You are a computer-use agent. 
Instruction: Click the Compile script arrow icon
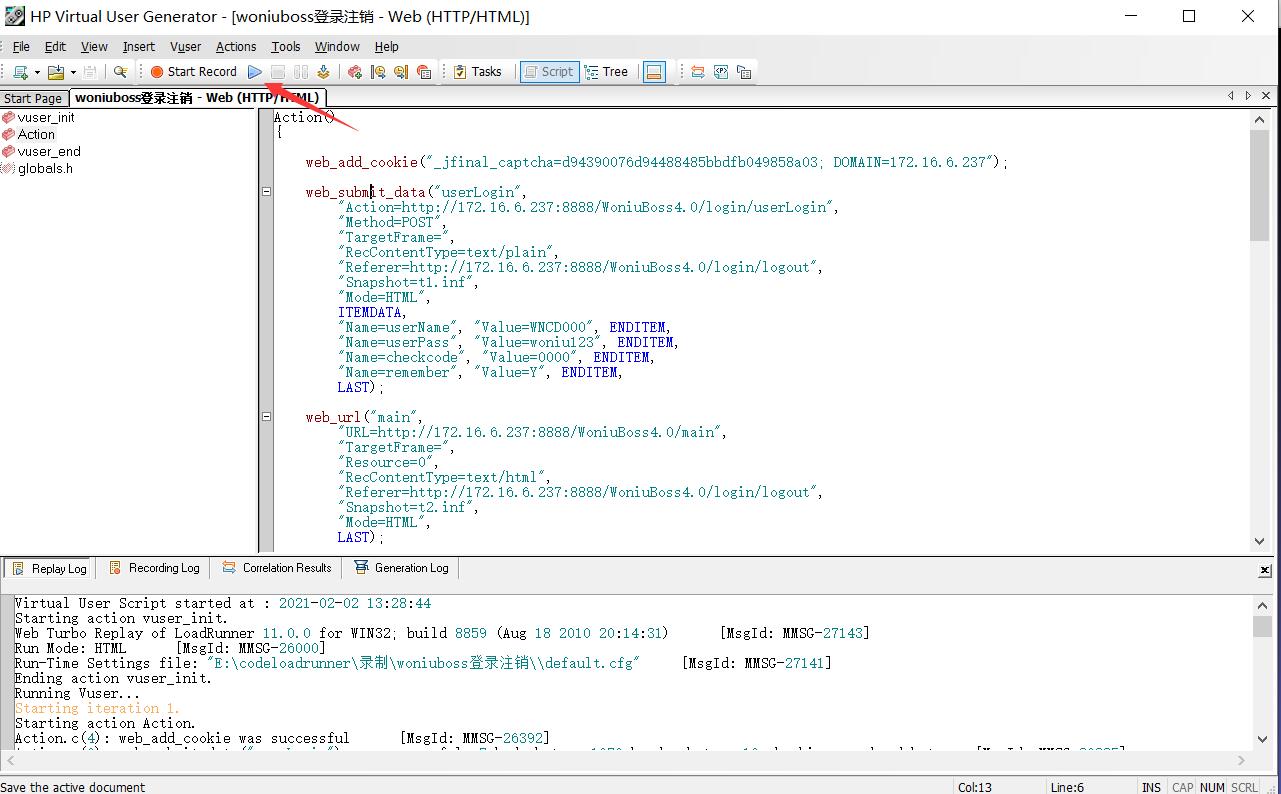(323, 72)
